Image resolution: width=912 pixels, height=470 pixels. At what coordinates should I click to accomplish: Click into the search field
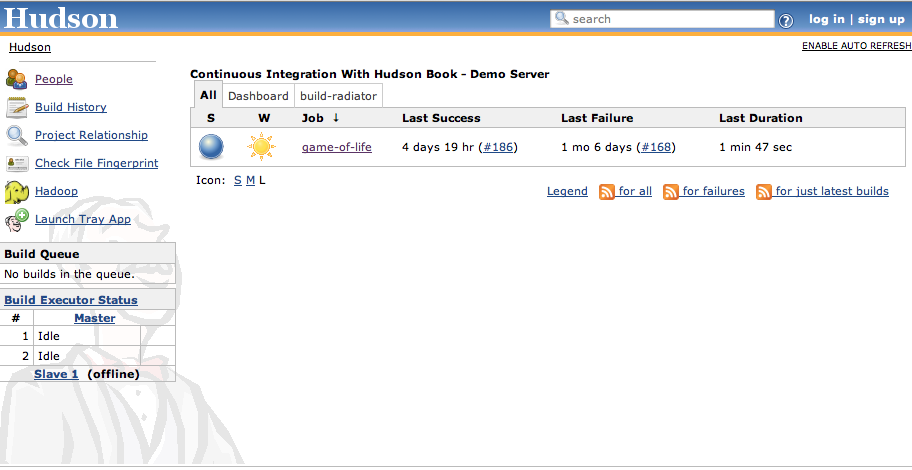pos(662,19)
